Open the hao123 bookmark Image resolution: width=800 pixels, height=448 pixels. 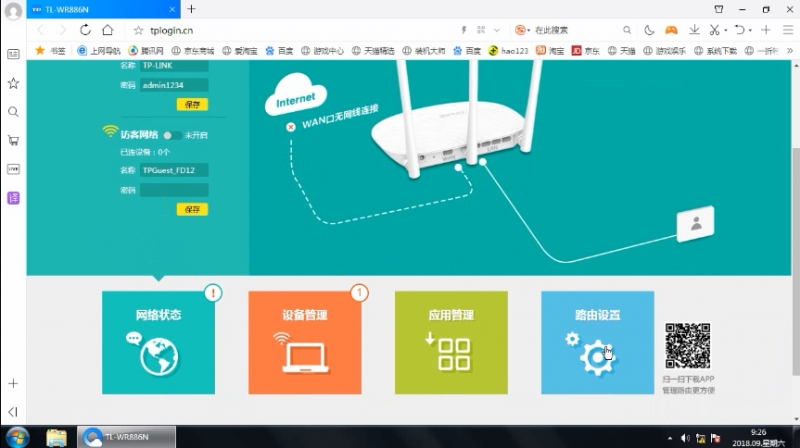[x=509, y=51]
